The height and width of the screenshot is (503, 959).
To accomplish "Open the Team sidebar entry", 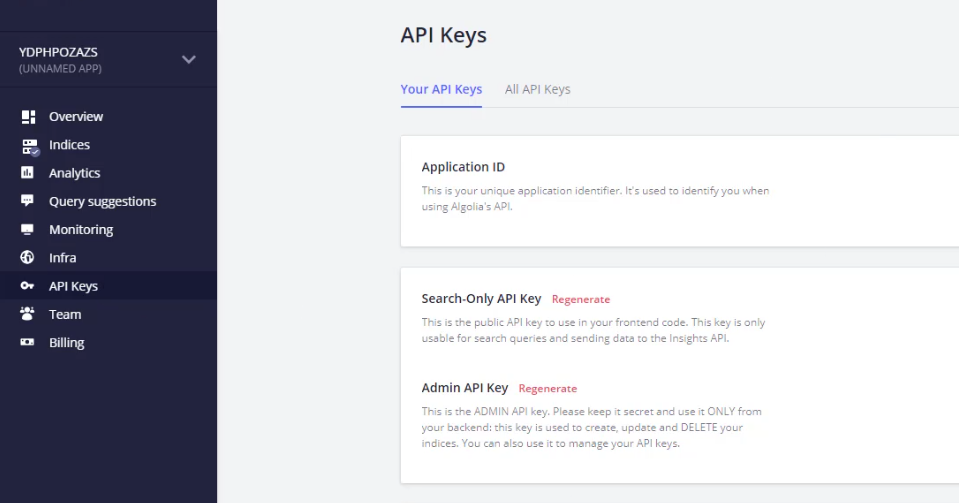I will pos(65,315).
